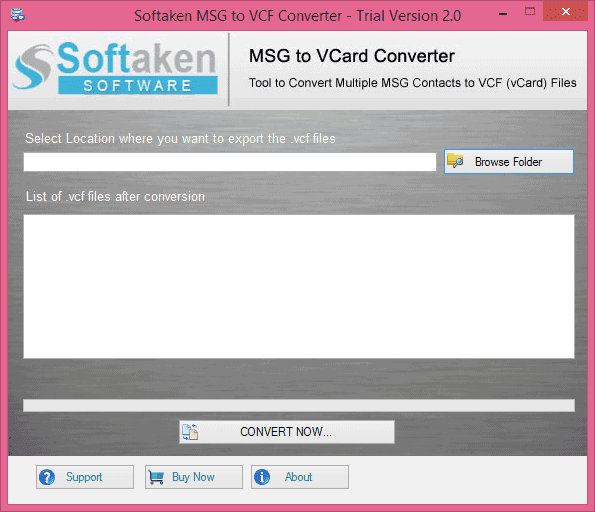
Task: Click the conversion progress bar
Action: [299, 405]
